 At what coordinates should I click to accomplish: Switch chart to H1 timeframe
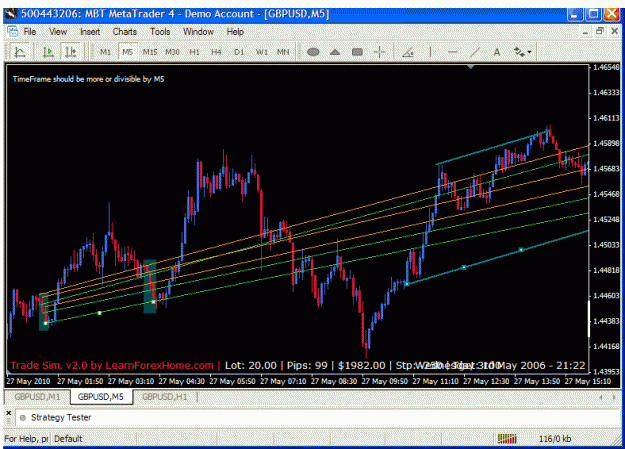click(195, 52)
